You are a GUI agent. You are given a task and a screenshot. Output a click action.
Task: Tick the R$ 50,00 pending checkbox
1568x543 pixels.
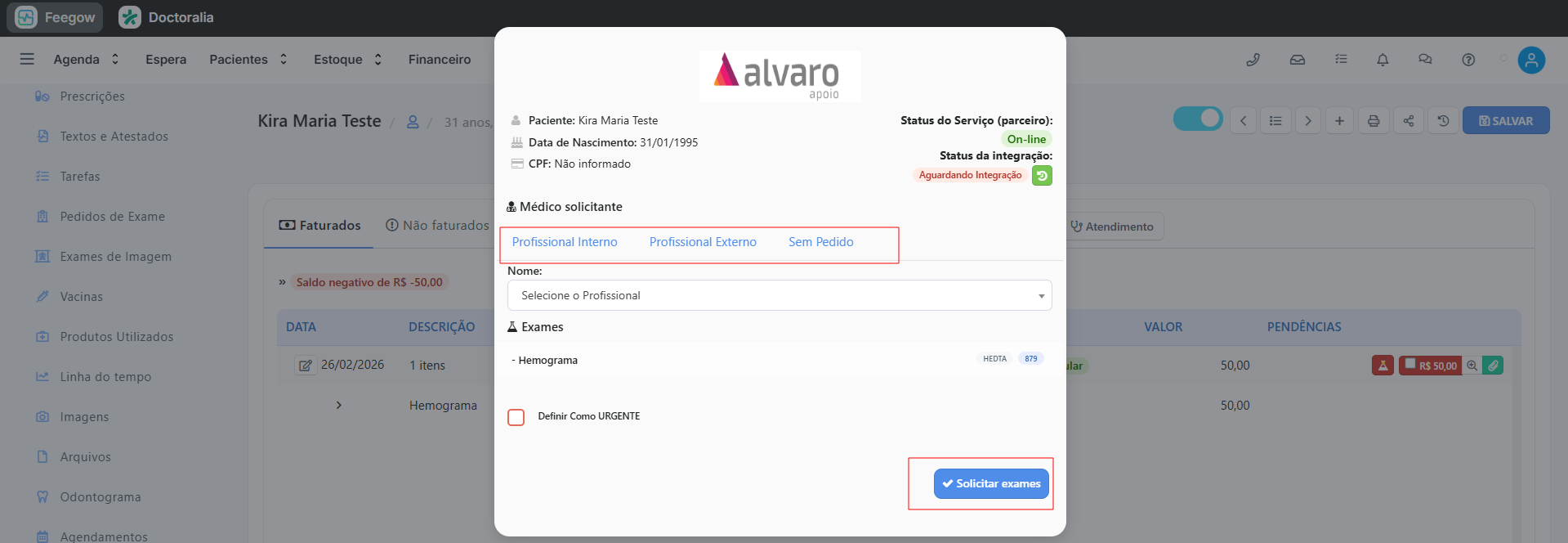[1409, 364]
